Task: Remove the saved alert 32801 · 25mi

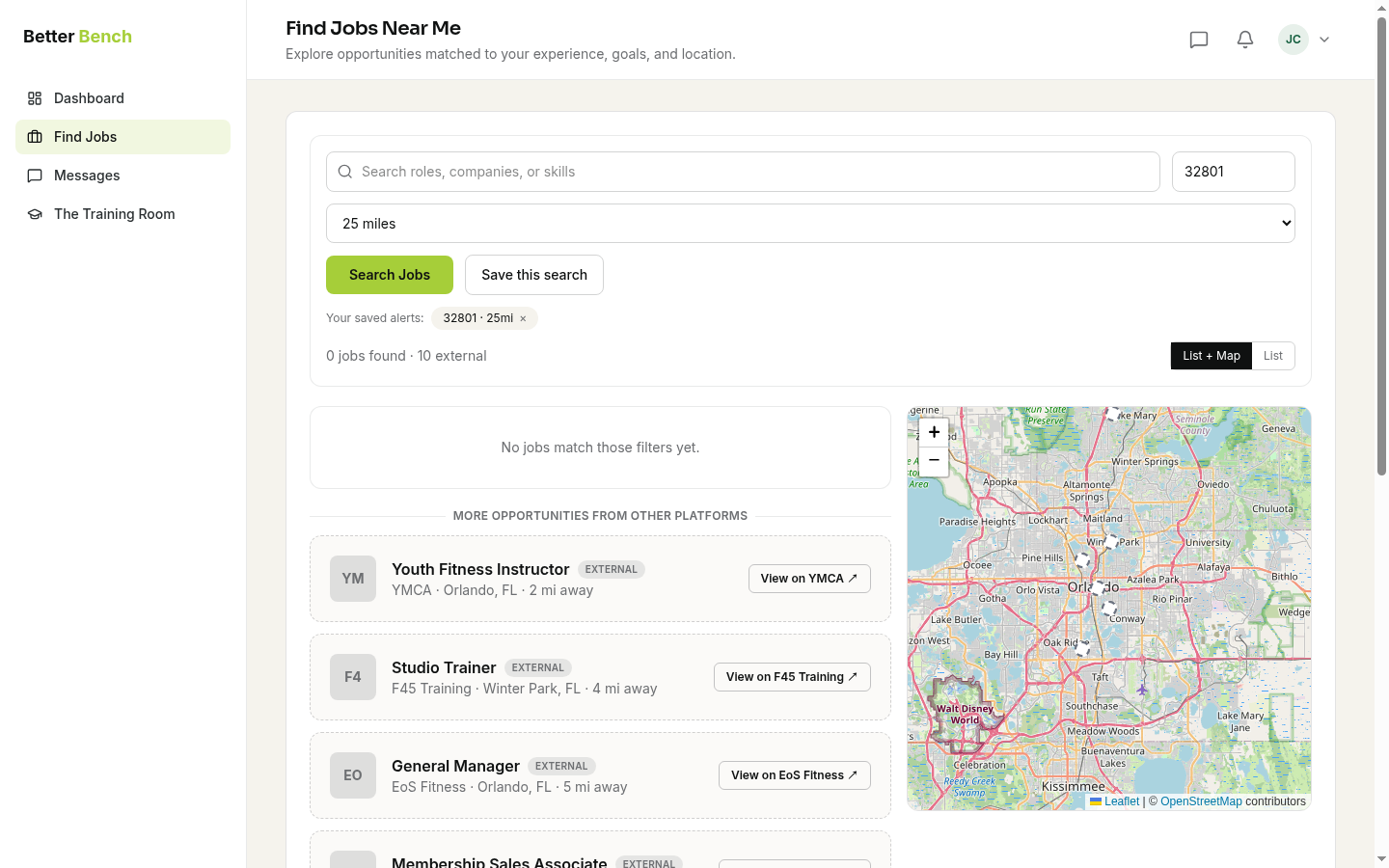Action: pos(523,318)
